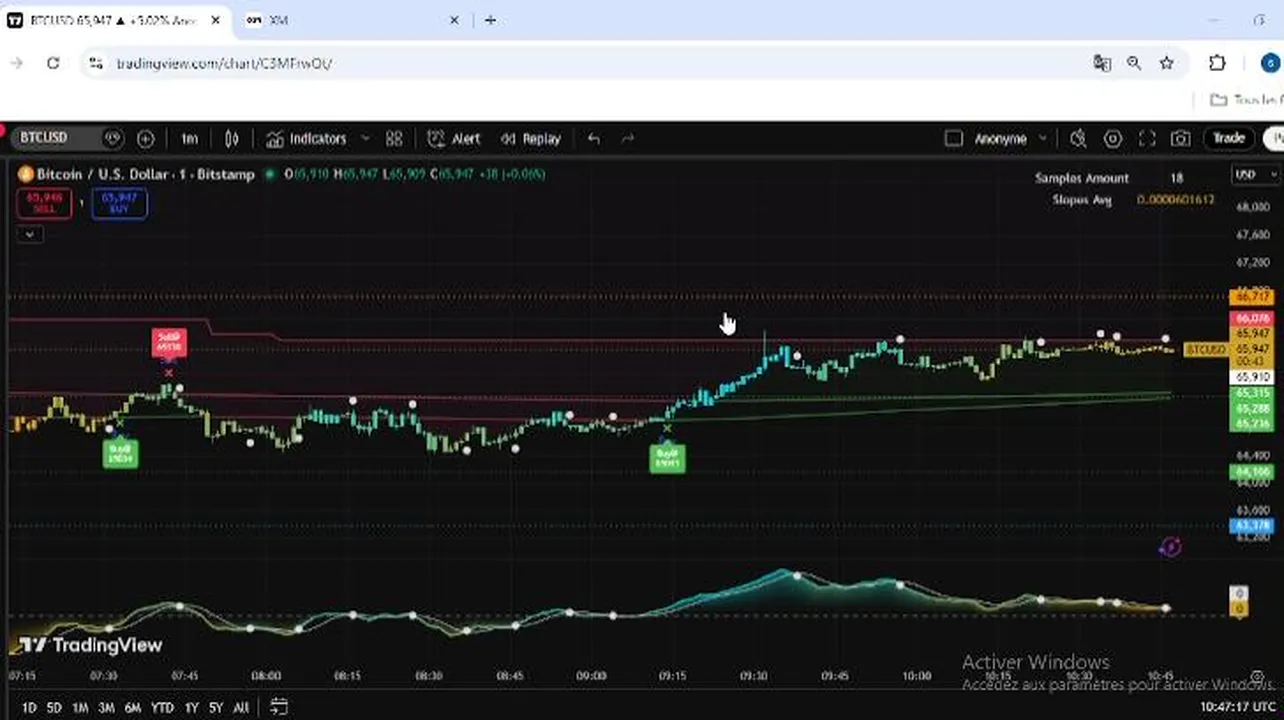Select the All date range
This screenshot has height=720, width=1284.
[241, 707]
